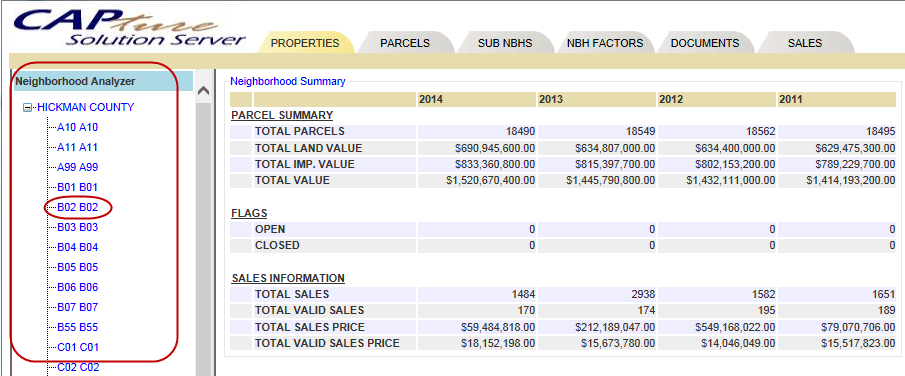Select neighborhood B02 B02 in tree
The height and width of the screenshot is (376, 905).
tap(77, 207)
